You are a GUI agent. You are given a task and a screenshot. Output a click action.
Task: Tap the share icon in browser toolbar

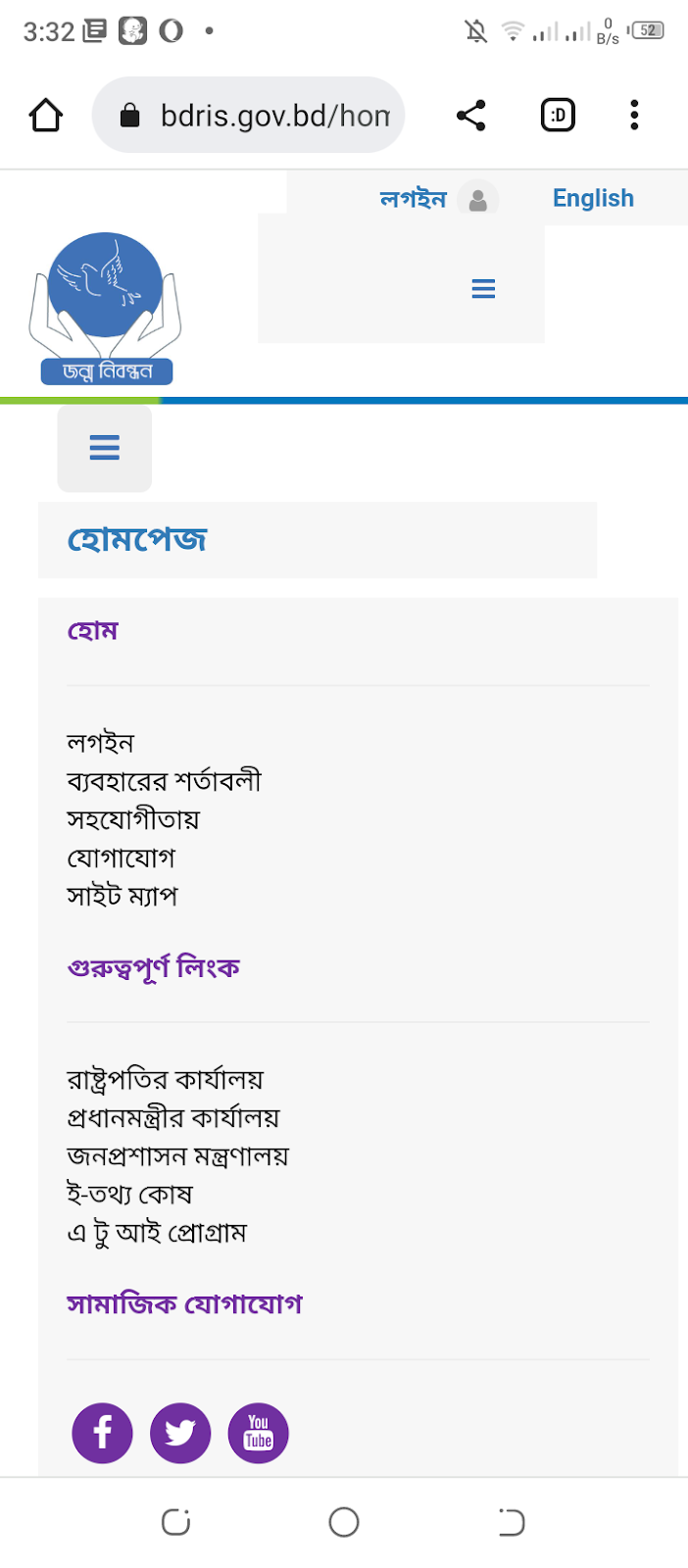tap(471, 116)
